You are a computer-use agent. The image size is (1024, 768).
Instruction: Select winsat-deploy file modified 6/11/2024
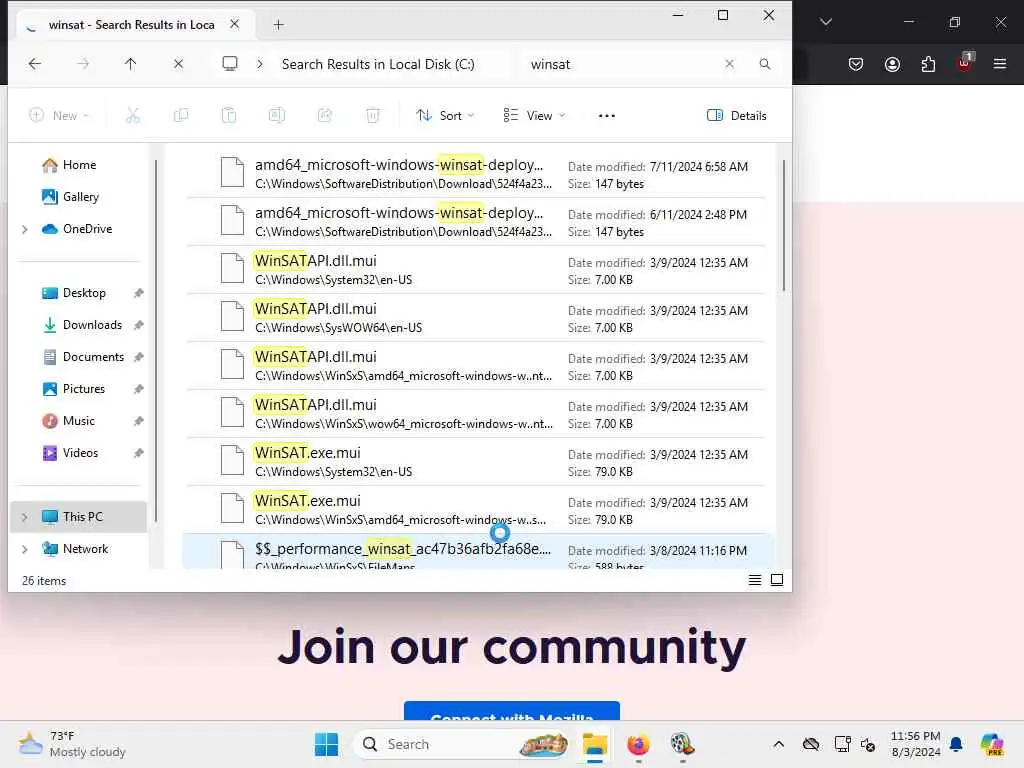tap(477, 221)
